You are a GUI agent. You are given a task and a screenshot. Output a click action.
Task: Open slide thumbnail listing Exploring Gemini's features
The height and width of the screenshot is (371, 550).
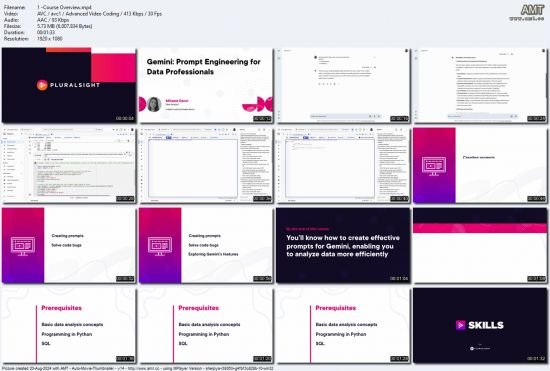[x=206, y=245]
